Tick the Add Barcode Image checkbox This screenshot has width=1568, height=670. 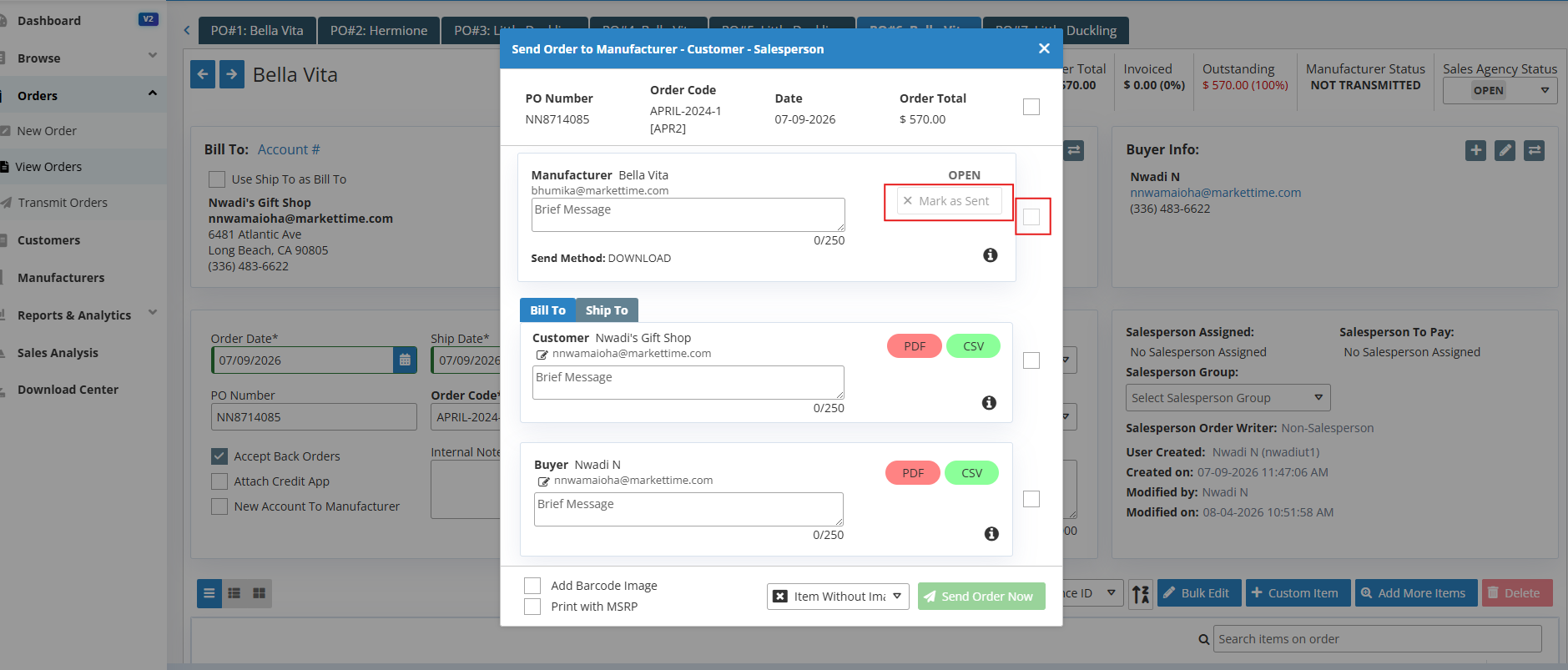pos(532,586)
